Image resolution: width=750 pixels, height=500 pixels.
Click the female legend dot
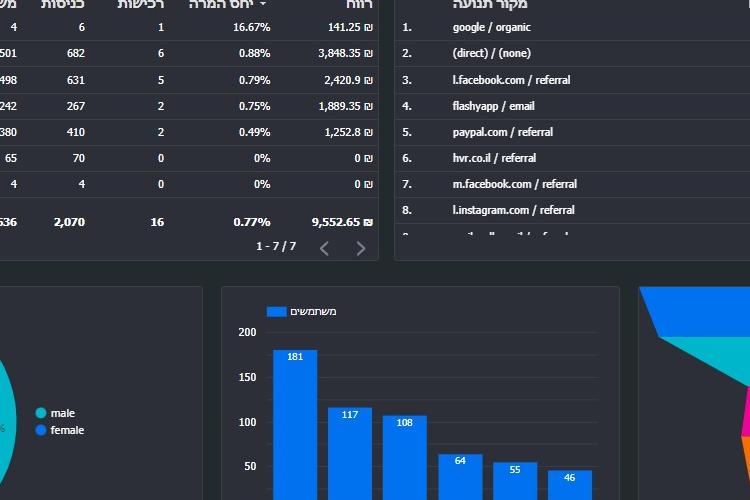pyautogui.click(x=41, y=430)
